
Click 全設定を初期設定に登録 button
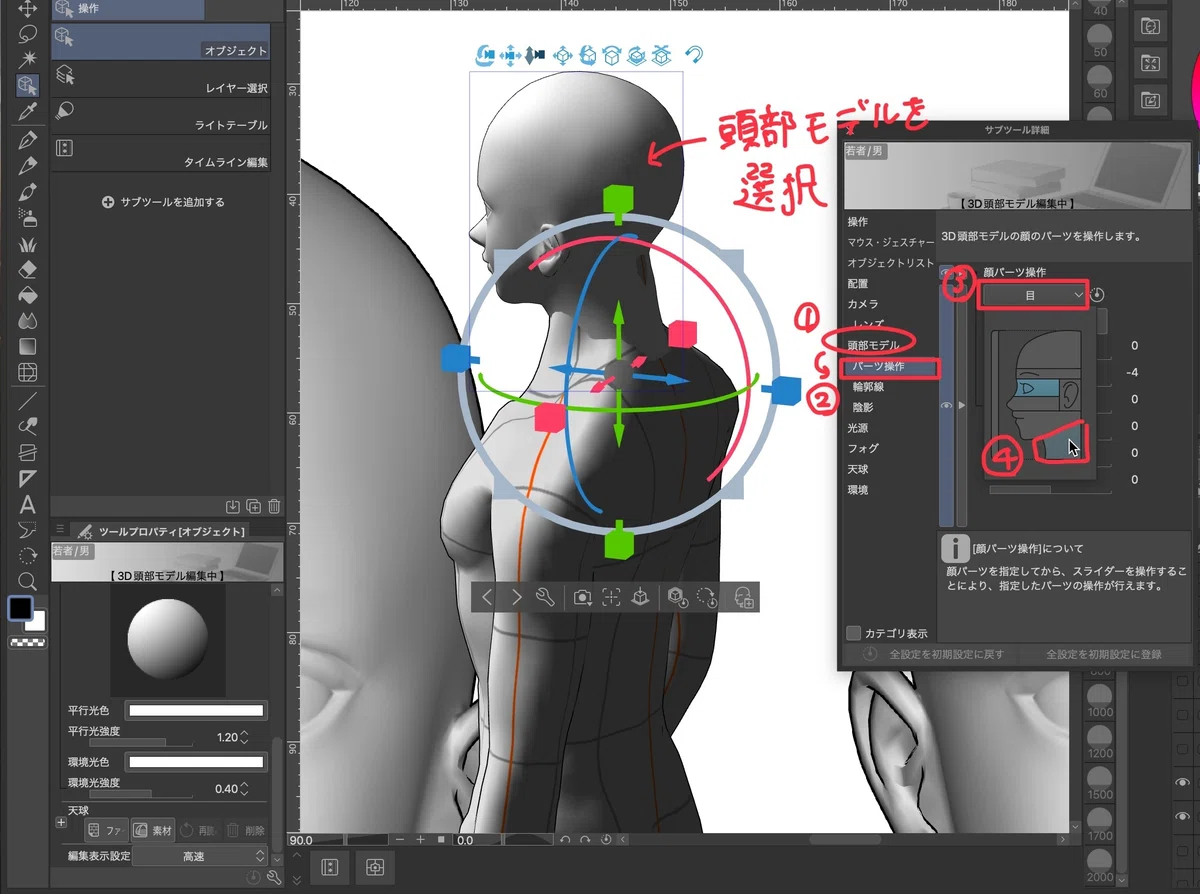point(1104,654)
